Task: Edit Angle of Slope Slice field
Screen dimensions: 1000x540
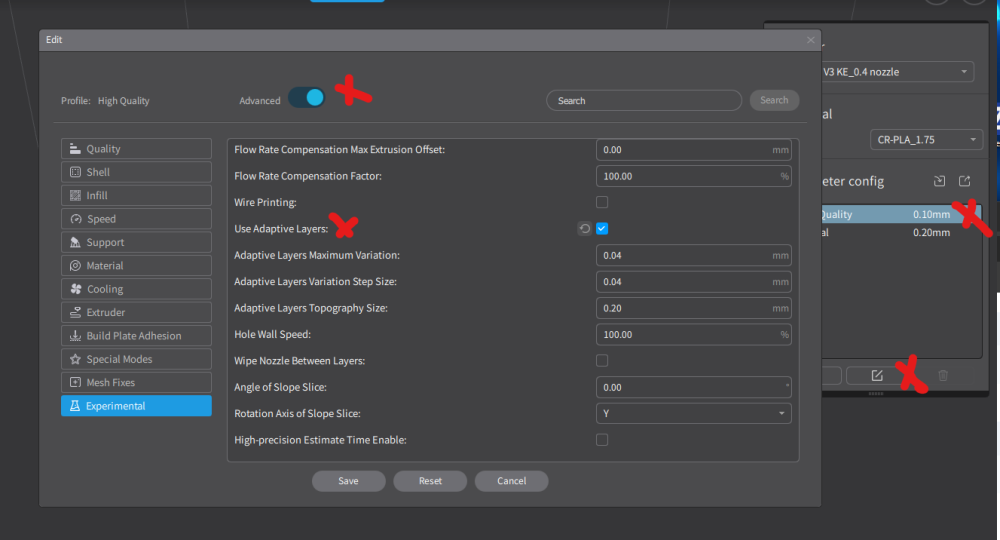Action: (693, 387)
